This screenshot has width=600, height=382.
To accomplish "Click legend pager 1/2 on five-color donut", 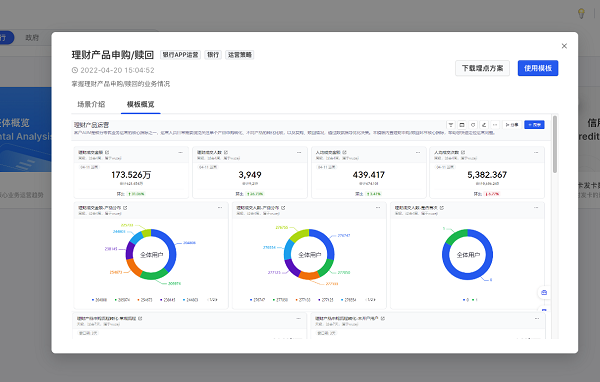I will (x=371, y=300).
